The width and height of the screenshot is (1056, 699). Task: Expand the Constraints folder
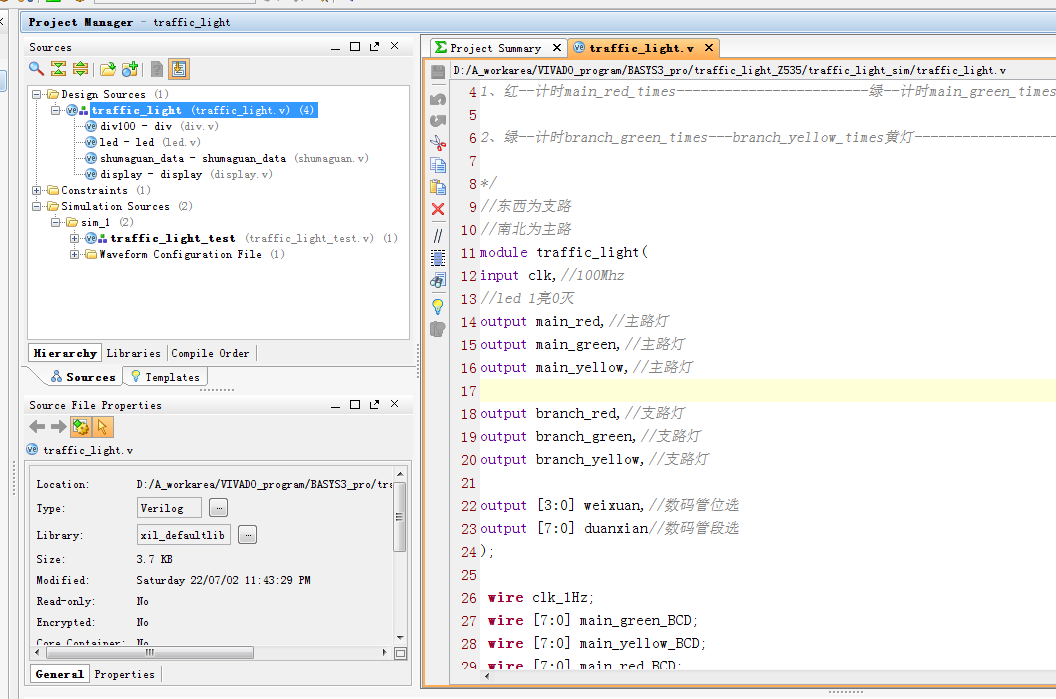coord(37,190)
